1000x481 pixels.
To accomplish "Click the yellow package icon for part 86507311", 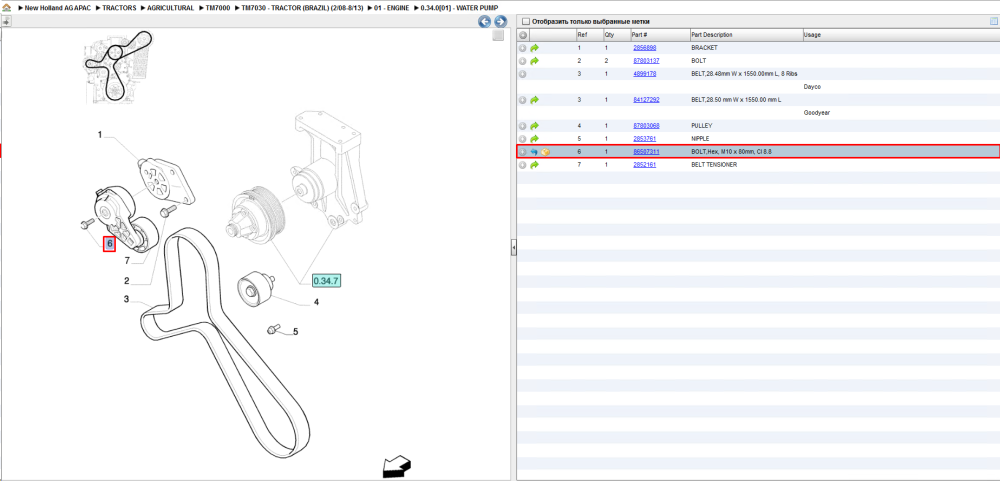I will coord(545,152).
